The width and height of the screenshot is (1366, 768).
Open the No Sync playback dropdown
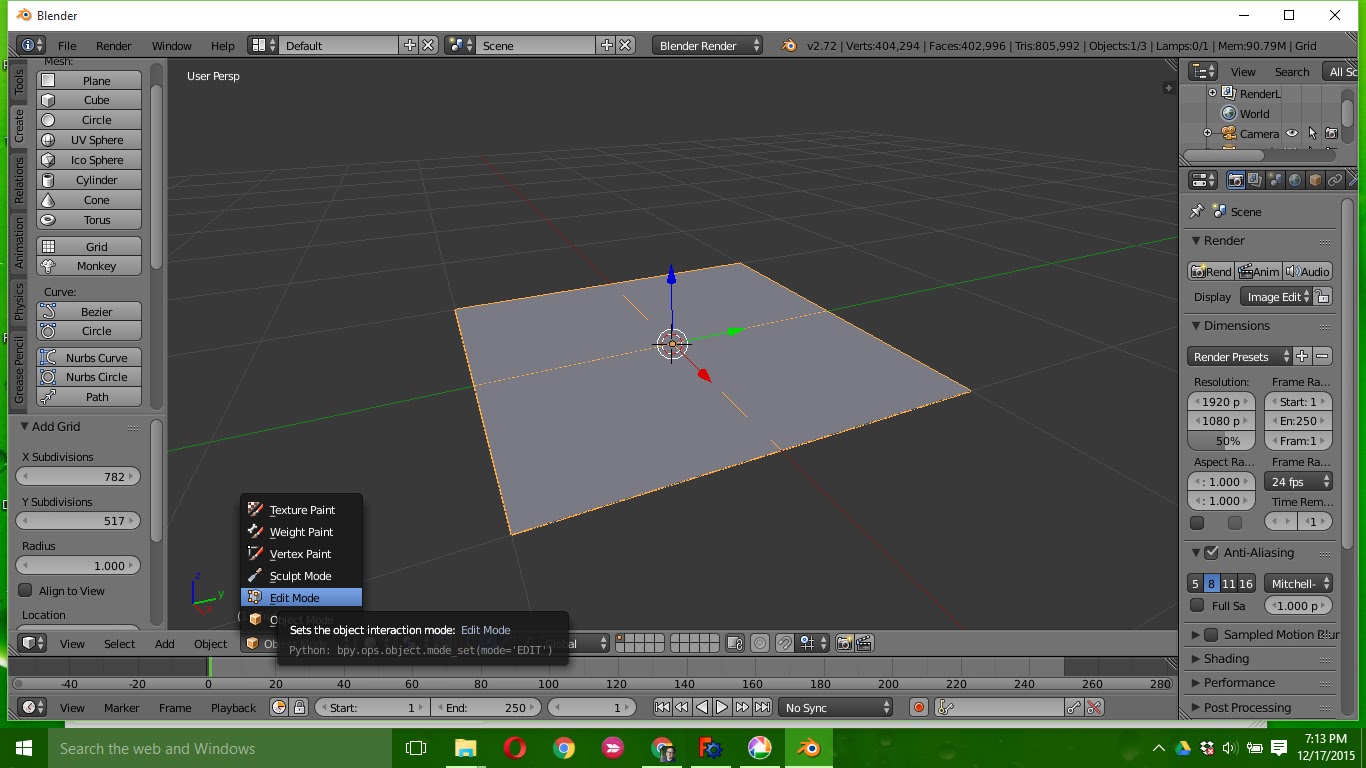click(x=836, y=708)
